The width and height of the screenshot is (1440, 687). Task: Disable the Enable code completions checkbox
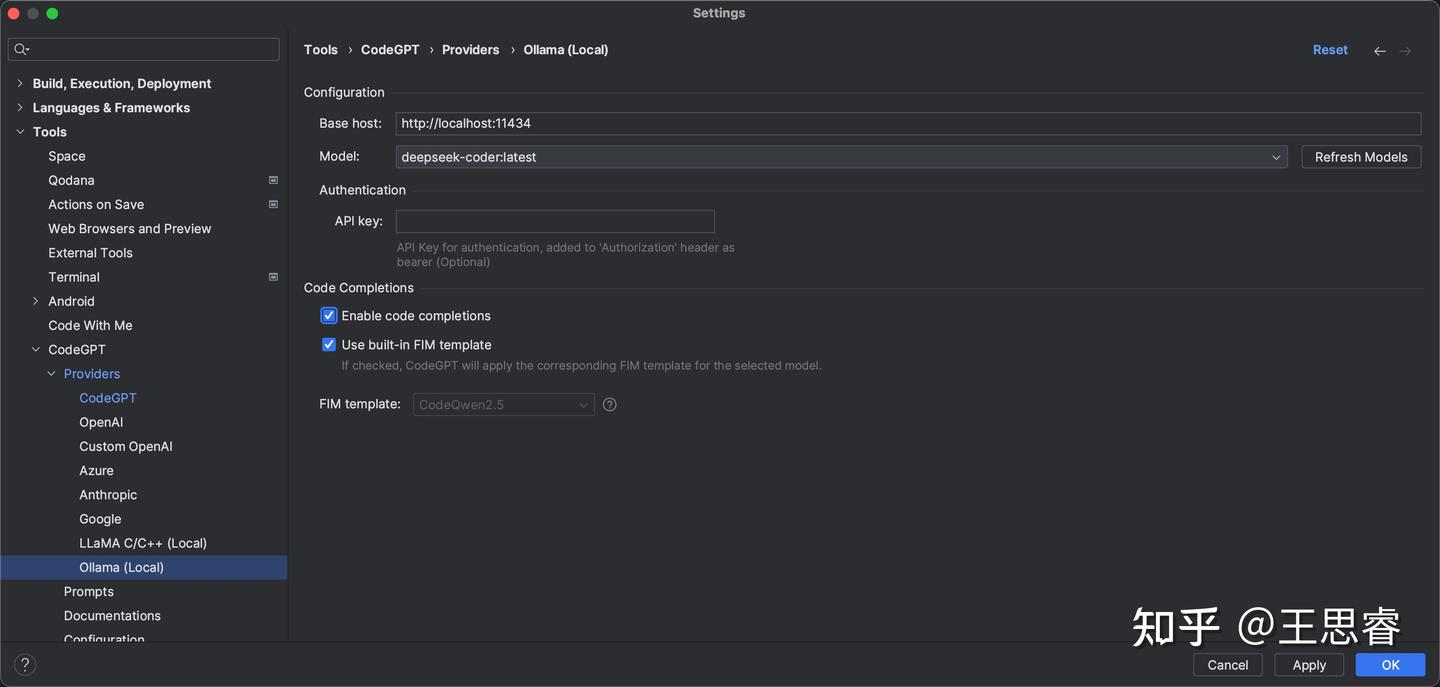(x=329, y=316)
